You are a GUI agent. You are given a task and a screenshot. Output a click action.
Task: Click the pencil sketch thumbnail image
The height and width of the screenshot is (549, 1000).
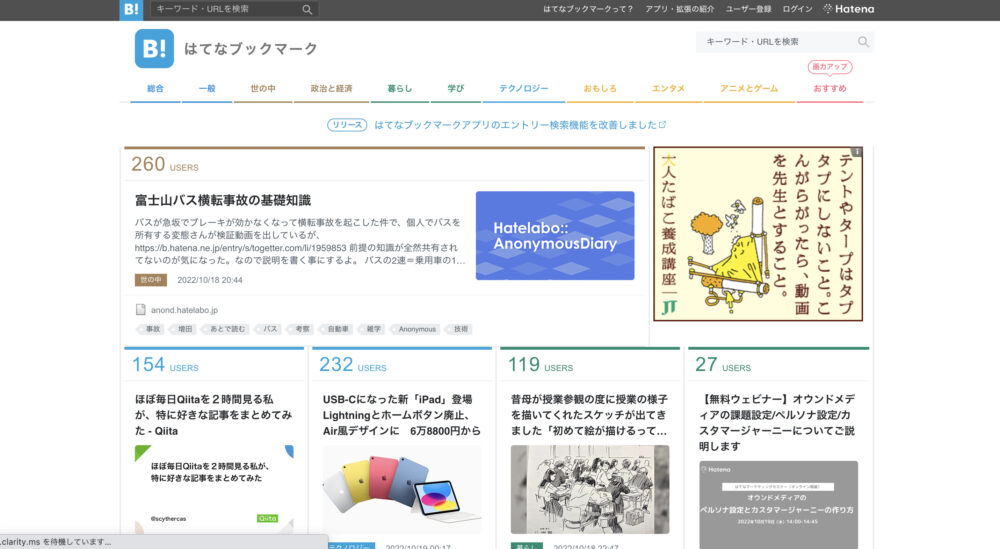click(x=590, y=489)
